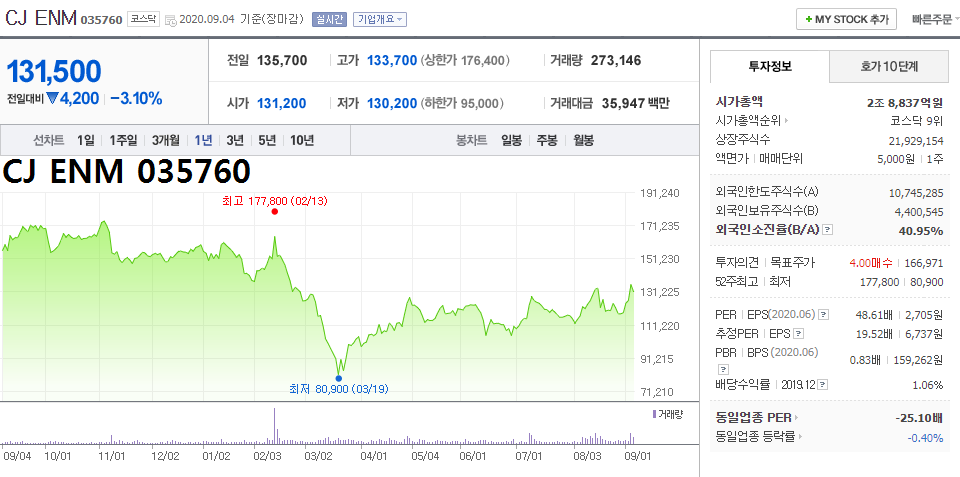Image resolution: width=960 pixels, height=477 pixels.
Task: Select the 일봉 candle chart
Action: coord(511,140)
